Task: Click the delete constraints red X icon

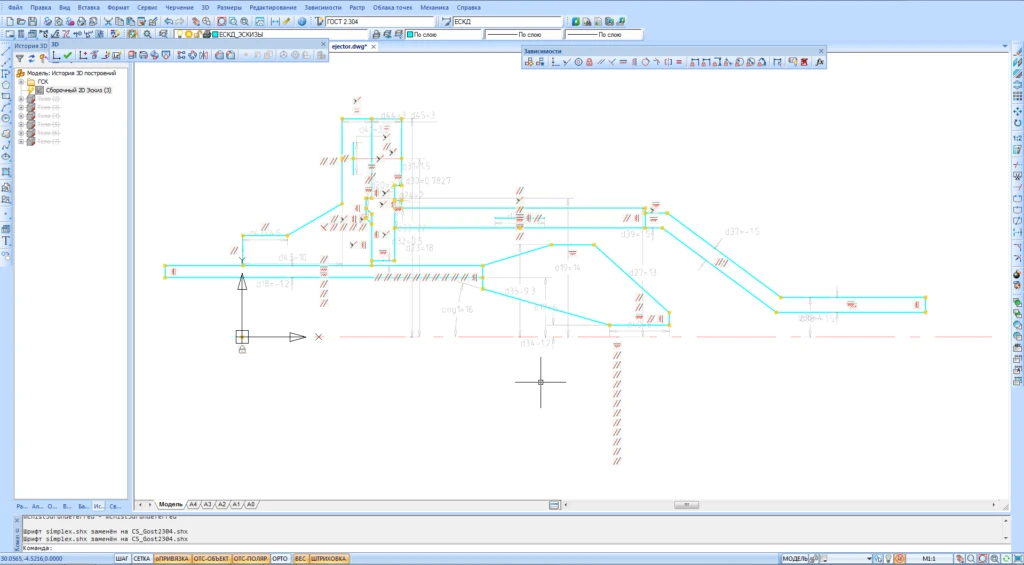Action: coord(804,62)
